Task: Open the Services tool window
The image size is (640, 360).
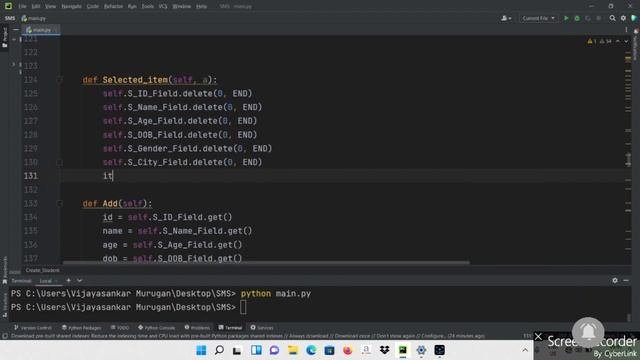Action: pos(262,327)
